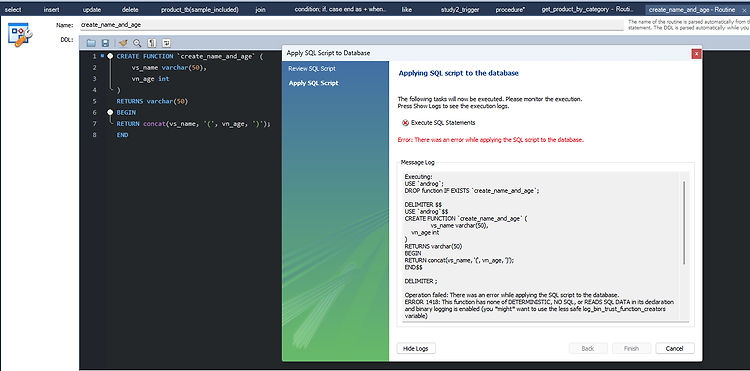Click the 'Execute SQL Statements' task label
Screen dimensions: 750x371
[443, 123]
